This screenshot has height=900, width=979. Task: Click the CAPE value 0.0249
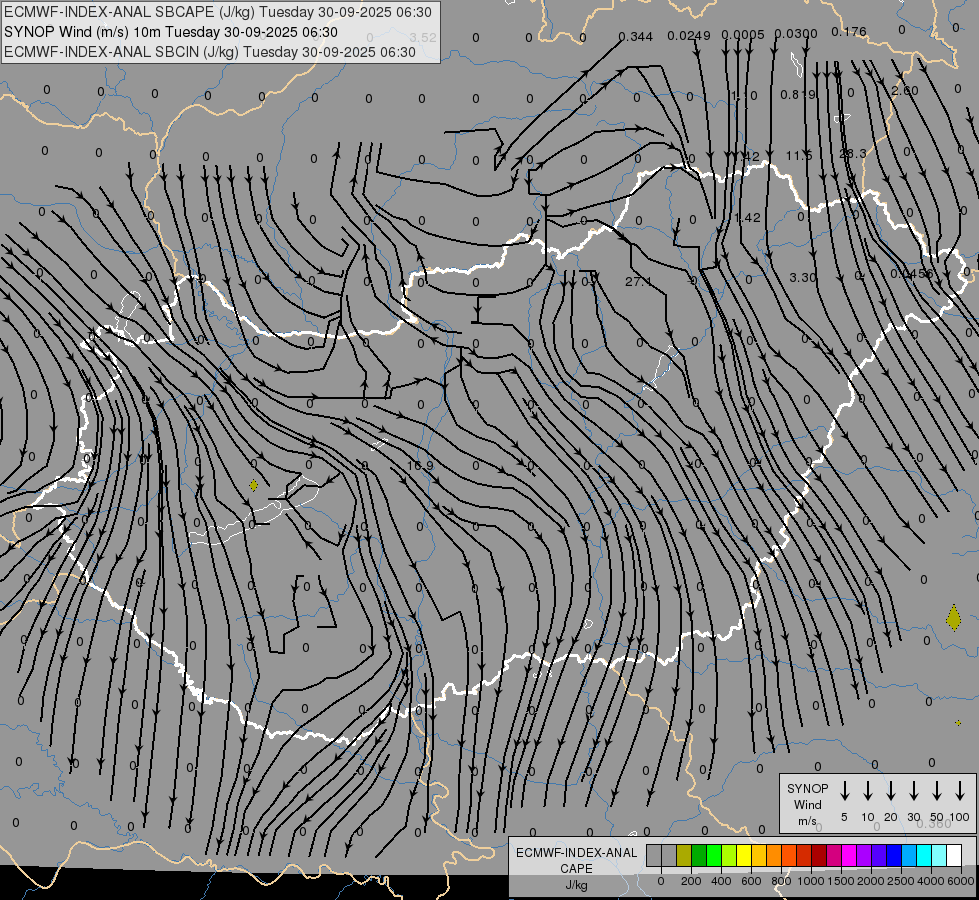[x=689, y=36]
